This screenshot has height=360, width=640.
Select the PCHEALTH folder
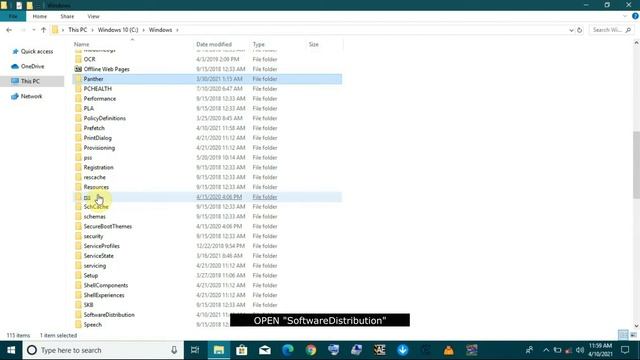click(98, 89)
